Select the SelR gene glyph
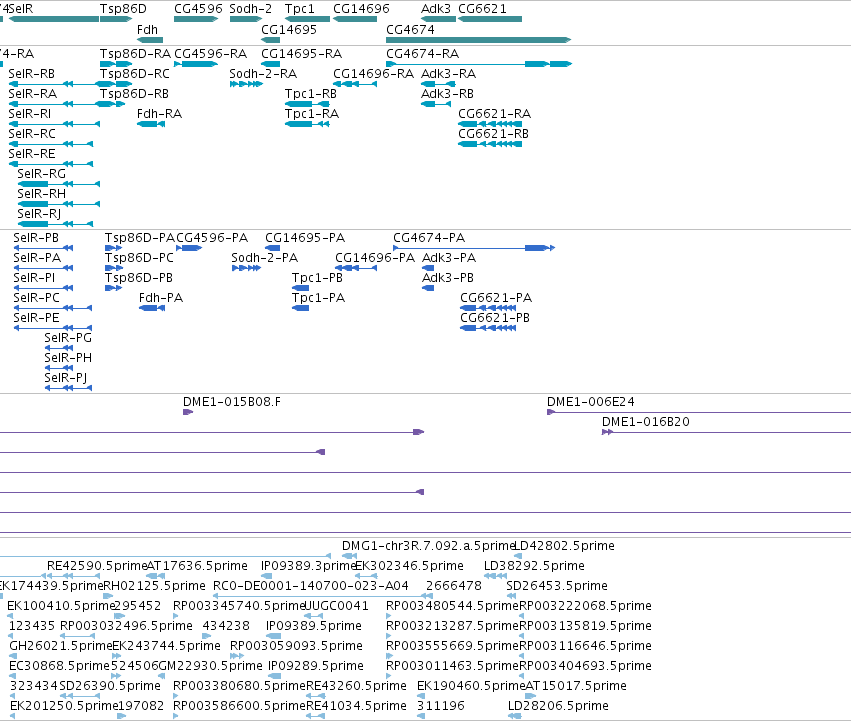 (54, 19)
